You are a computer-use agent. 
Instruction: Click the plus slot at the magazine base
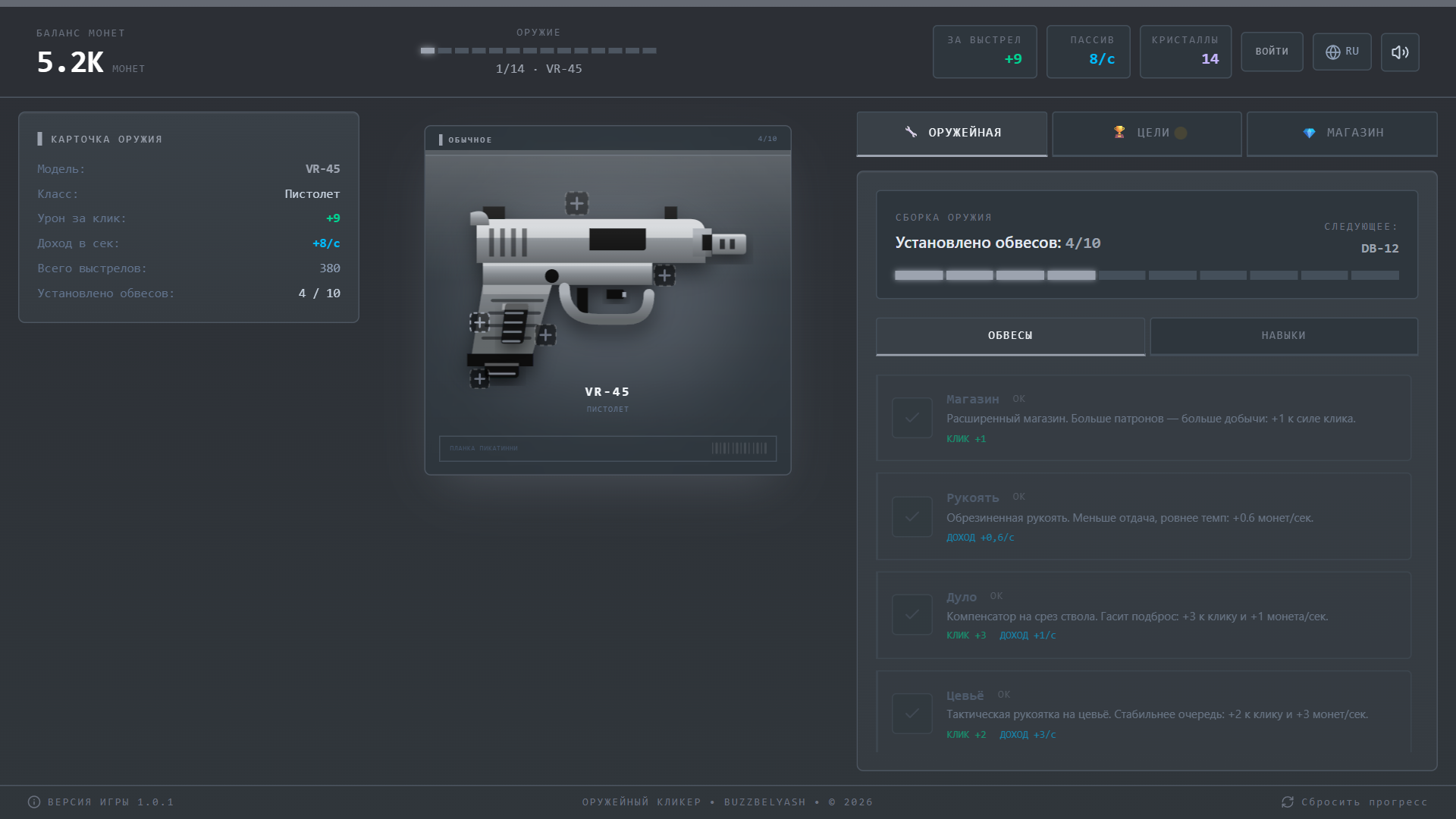click(479, 378)
